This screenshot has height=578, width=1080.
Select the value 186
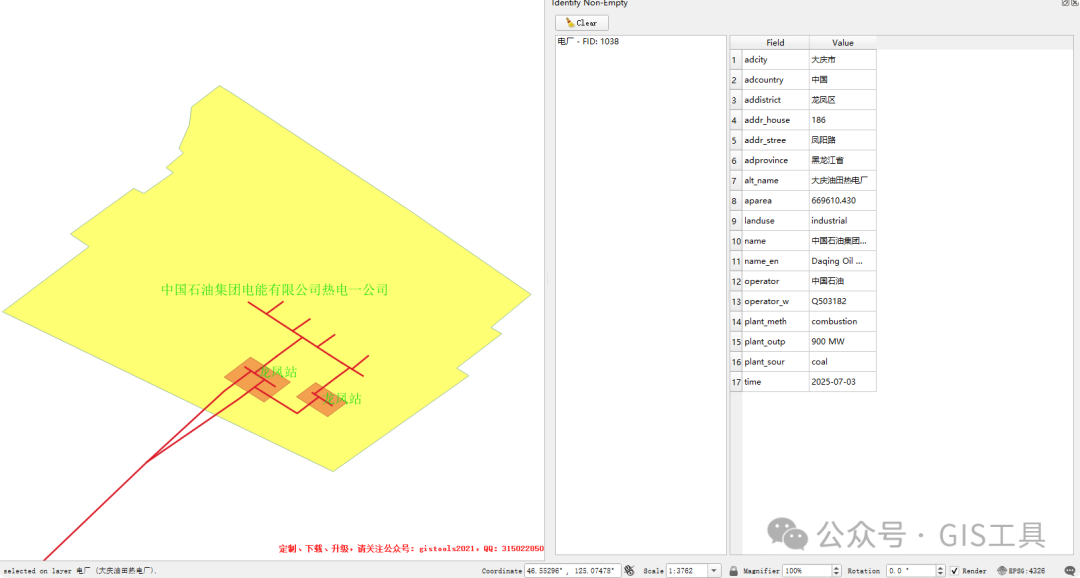pyautogui.click(x=842, y=120)
